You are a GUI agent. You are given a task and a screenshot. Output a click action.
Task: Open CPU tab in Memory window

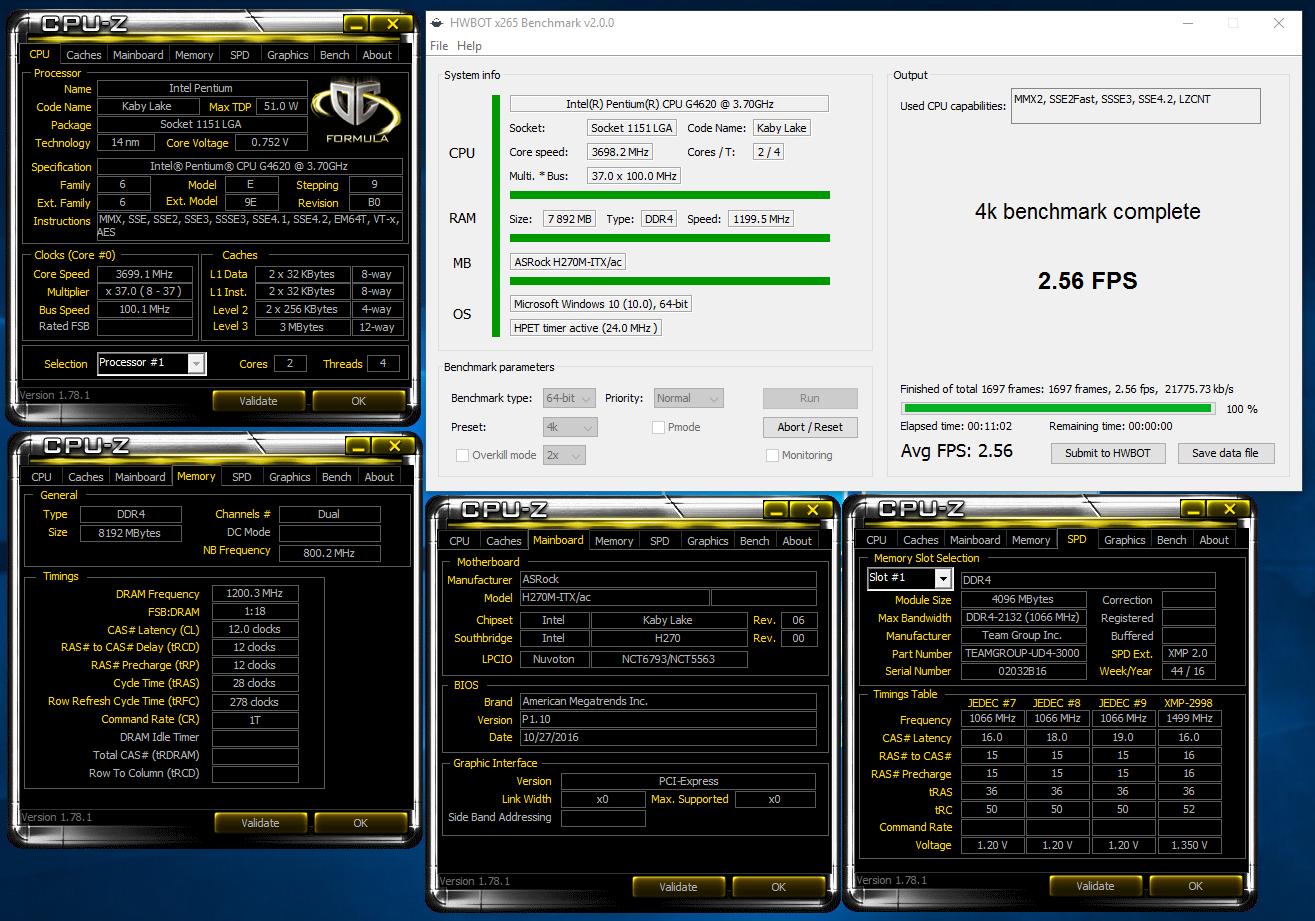pos(42,477)
